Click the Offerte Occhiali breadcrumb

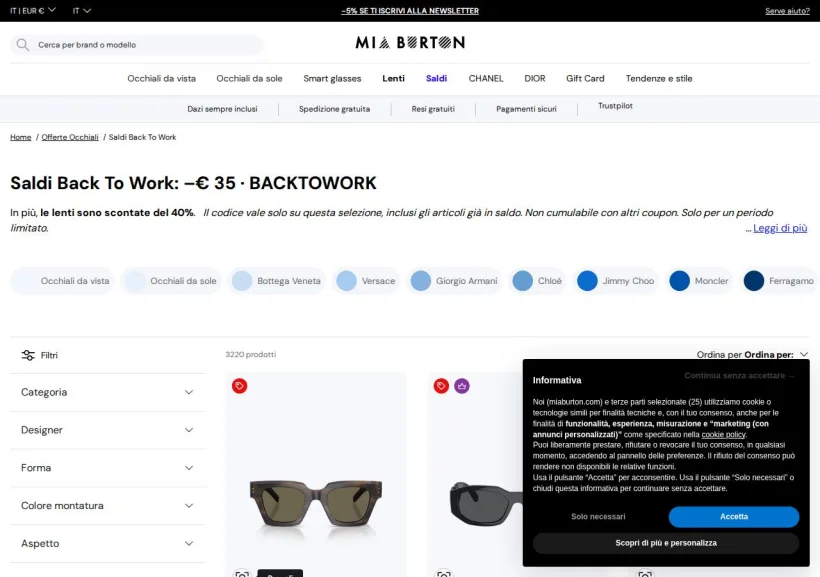coord(70,137)
